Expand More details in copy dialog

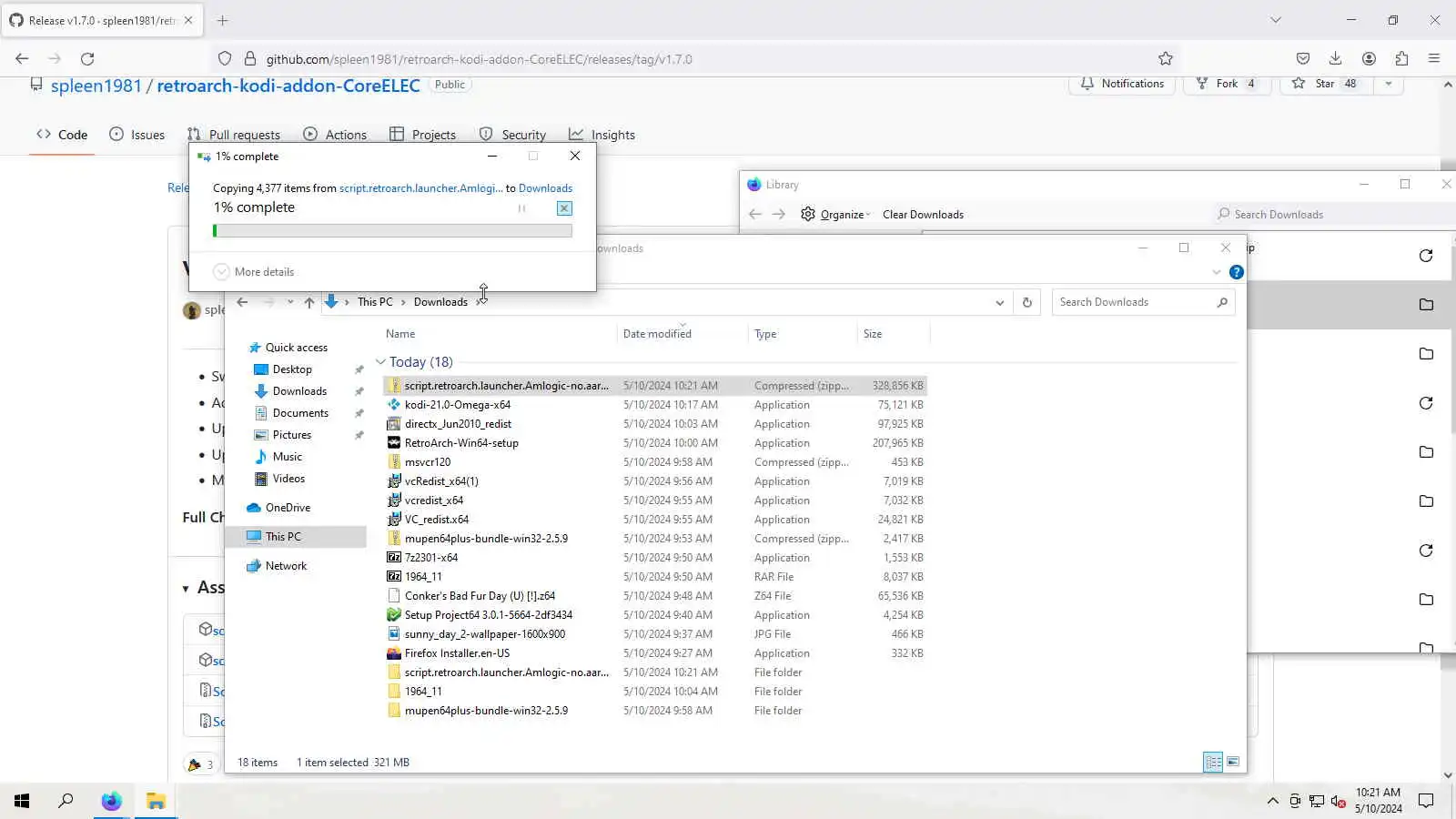(254, 272)
